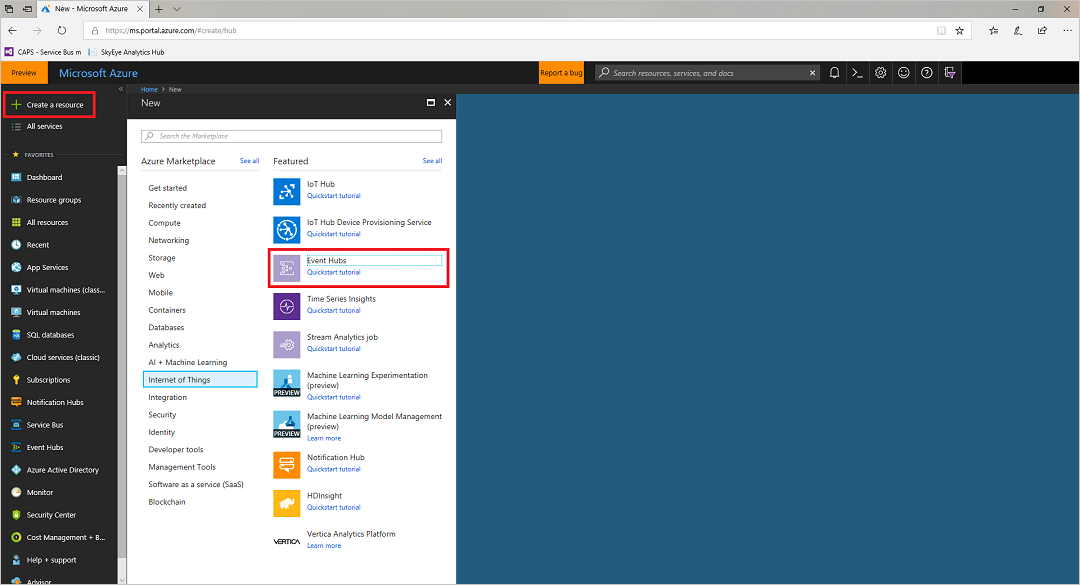1080x585 pixels.
Task: Open the CAPS - Service Bus bookmark
Action: [43, 52]
